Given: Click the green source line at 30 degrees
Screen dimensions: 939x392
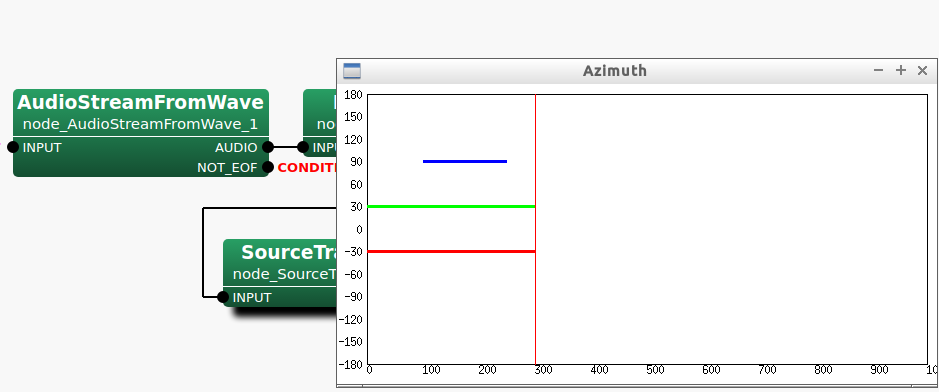Looking at the screenshot, I should 451,206.
